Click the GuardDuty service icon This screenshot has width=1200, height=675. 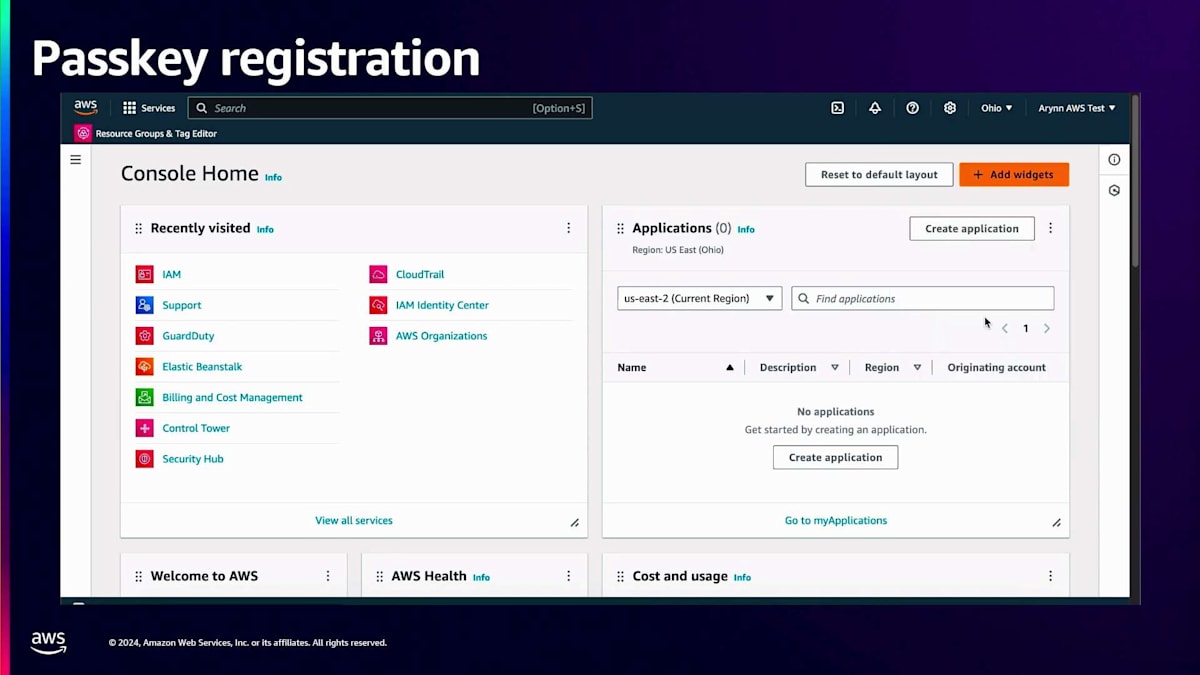(x=145, y=336)
